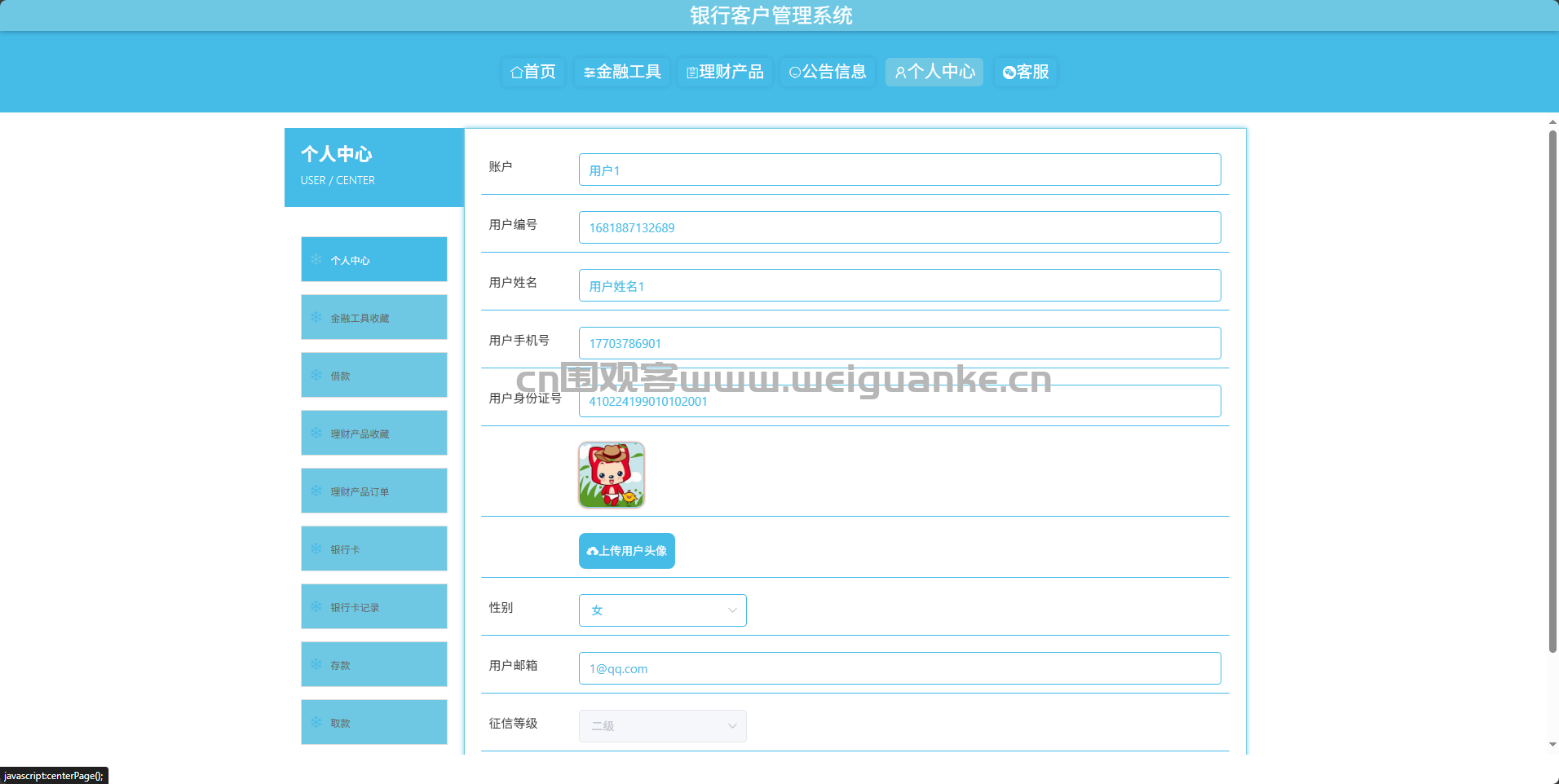Open 理财产品收藏 in left sidebar
Viewport: 1559px width, 784px height.
374,433
